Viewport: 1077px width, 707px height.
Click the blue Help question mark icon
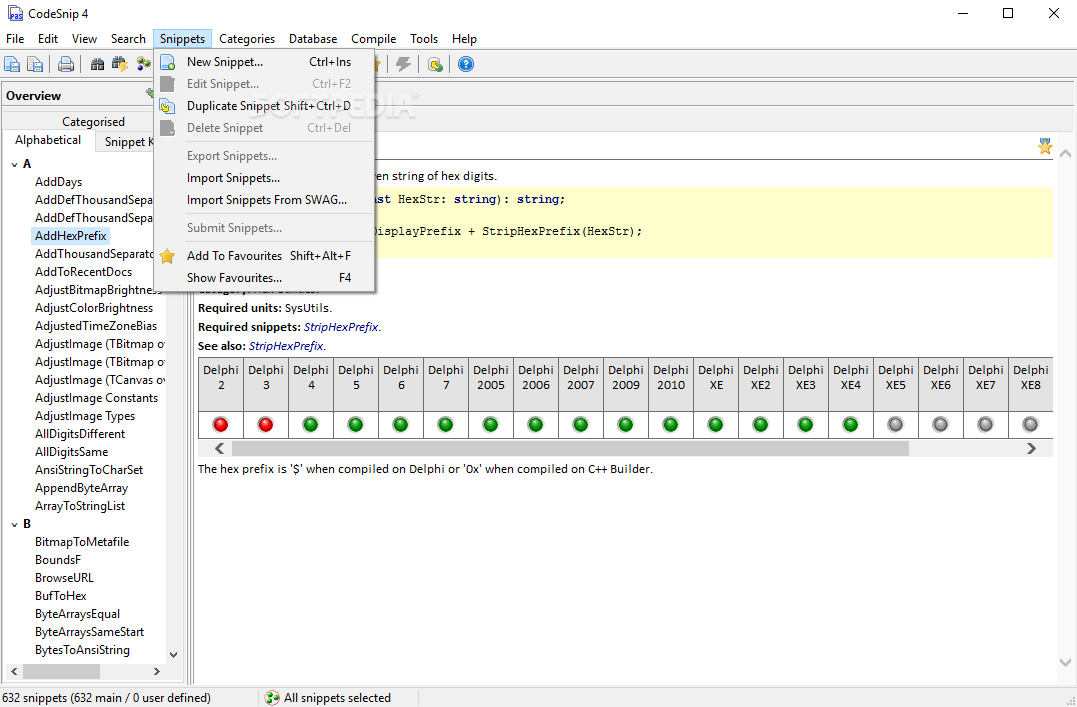[466, 65]
